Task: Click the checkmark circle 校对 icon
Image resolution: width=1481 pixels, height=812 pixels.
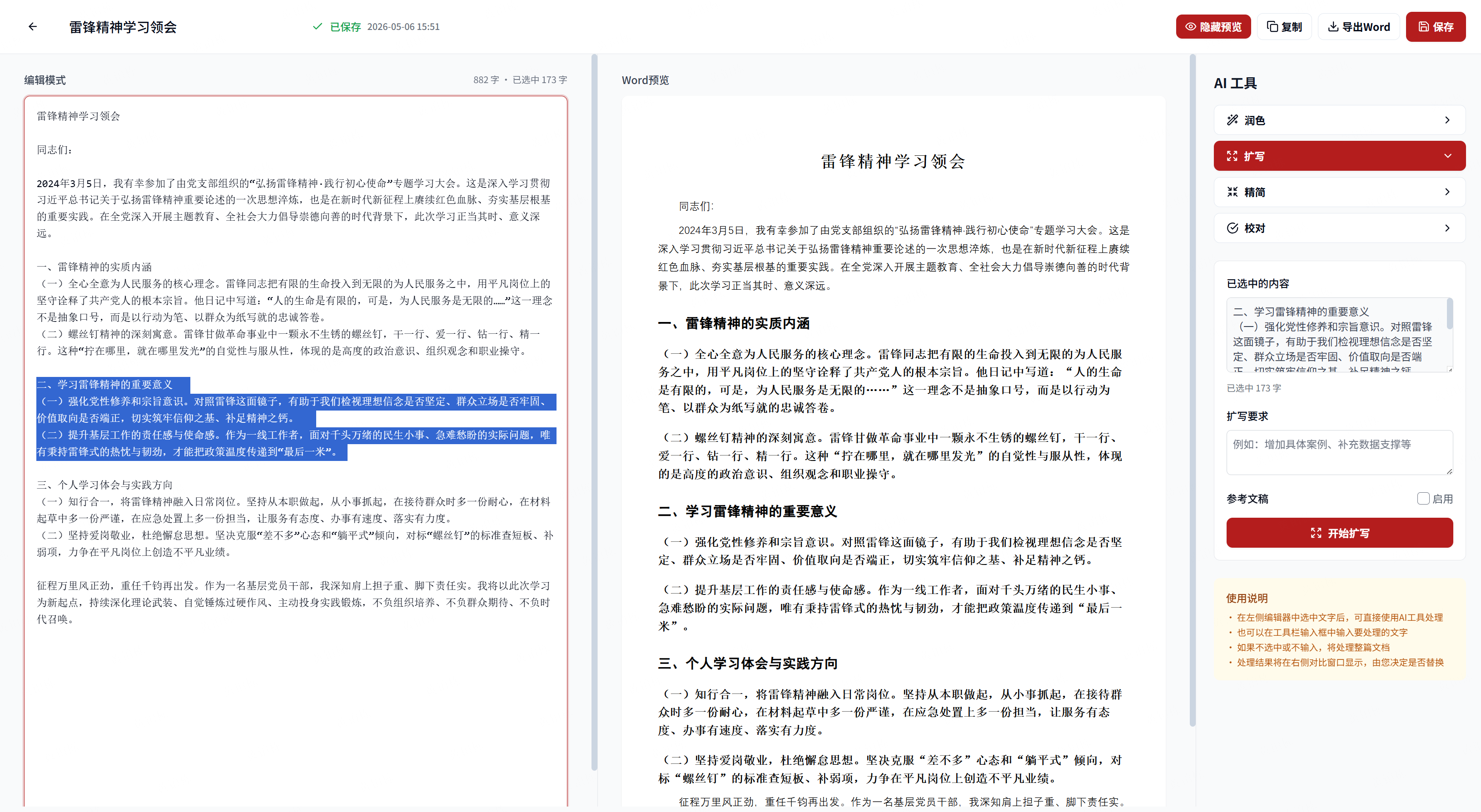Action: point(1233,228)
